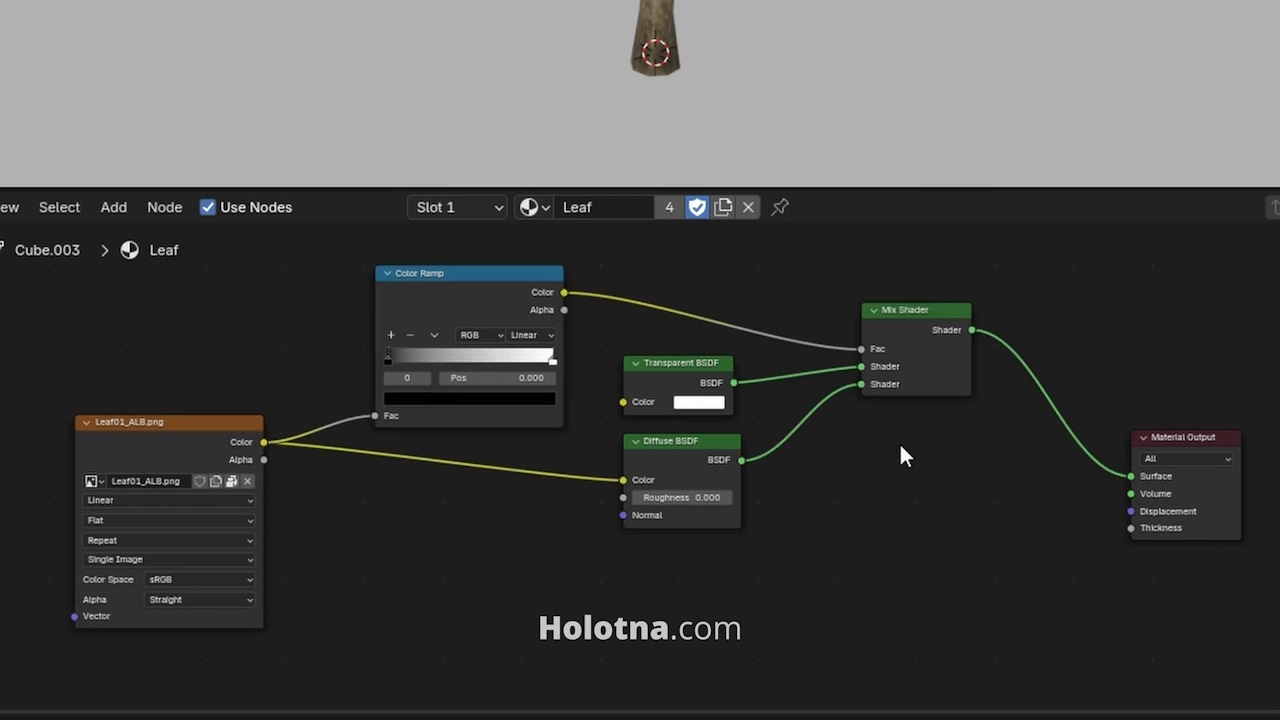Click the Surface socket on Material Output
Viewport: 1280px width, 720px height.
coord(1131,476)
